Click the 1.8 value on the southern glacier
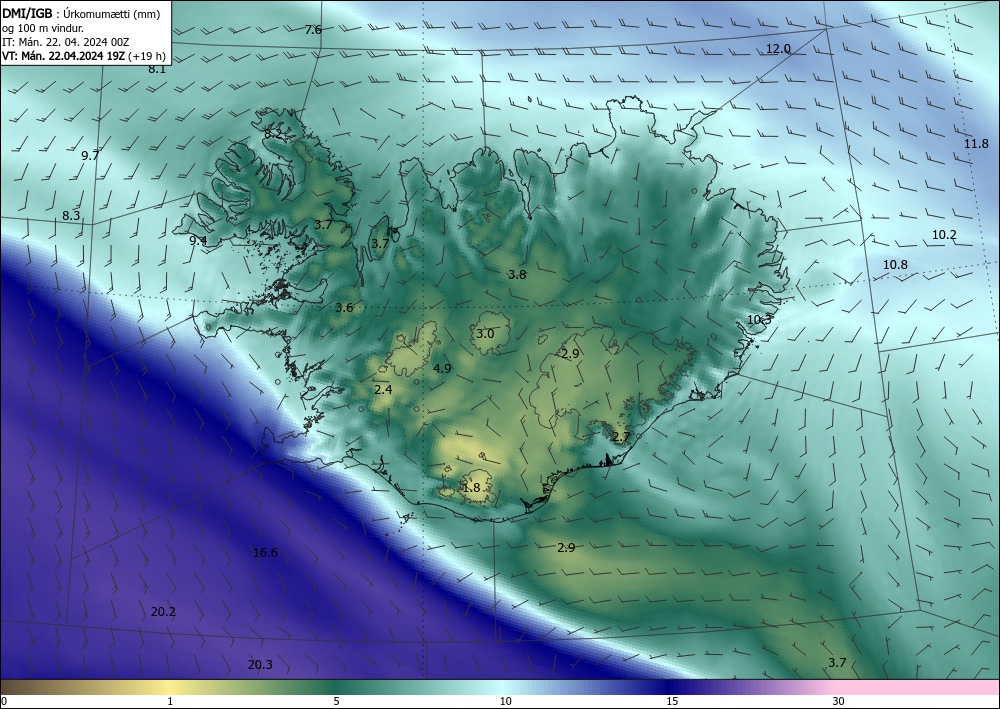Viewport: 1000px width, 709px height. click(x=471, y=488)
